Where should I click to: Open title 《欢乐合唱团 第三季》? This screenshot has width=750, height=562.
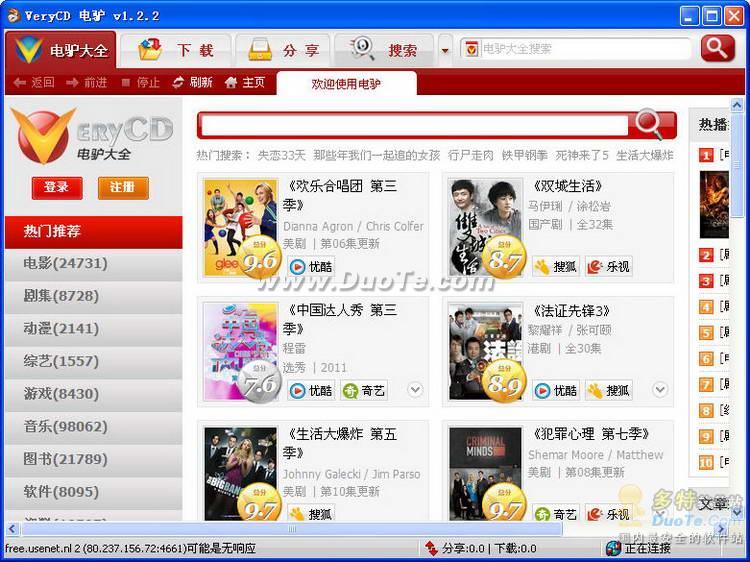340,195
